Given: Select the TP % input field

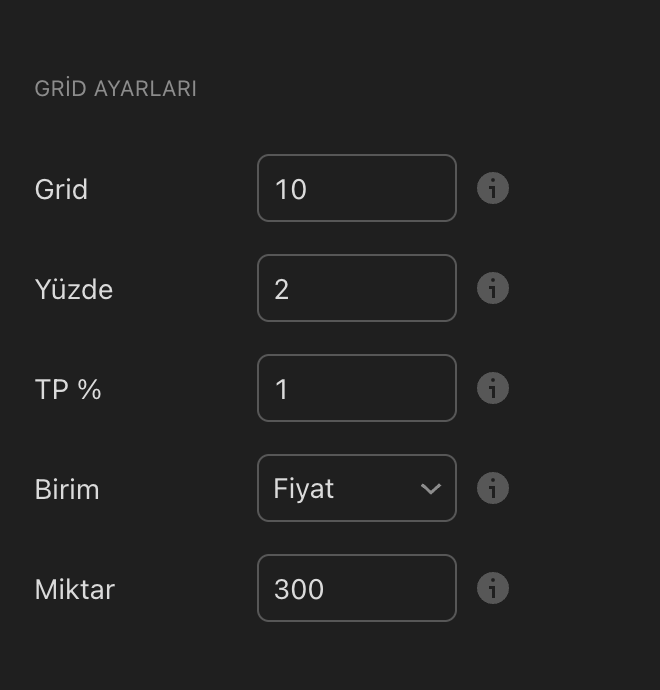Looking at the screenshot, I should click(x=356, y=388).
